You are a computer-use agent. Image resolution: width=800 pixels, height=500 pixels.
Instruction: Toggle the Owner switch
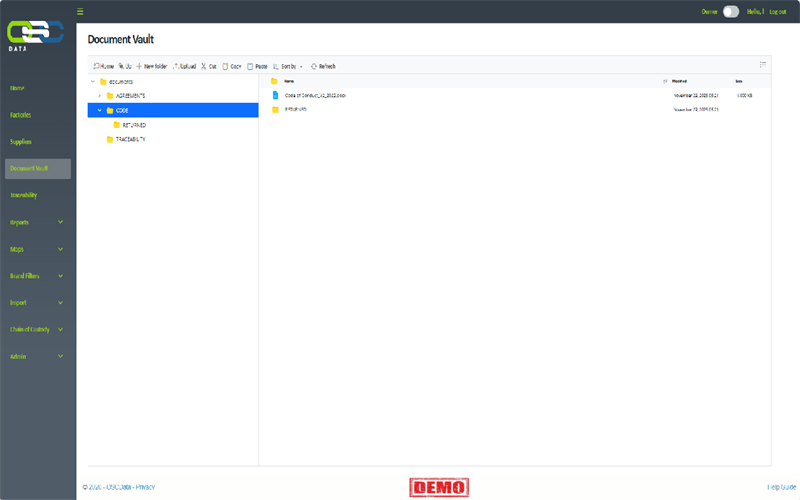tap(731, 12)
